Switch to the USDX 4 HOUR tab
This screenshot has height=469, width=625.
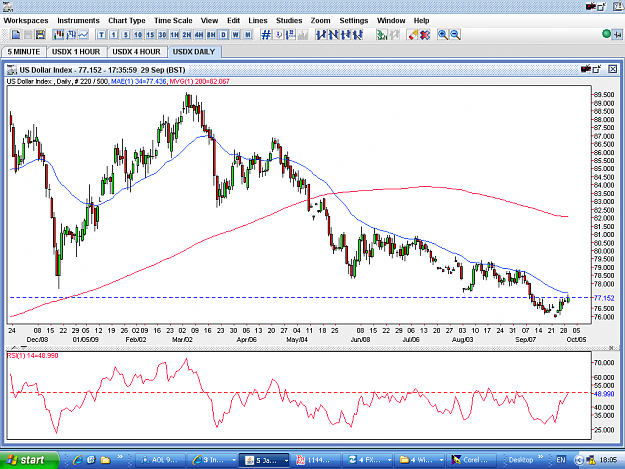[136, 52]
